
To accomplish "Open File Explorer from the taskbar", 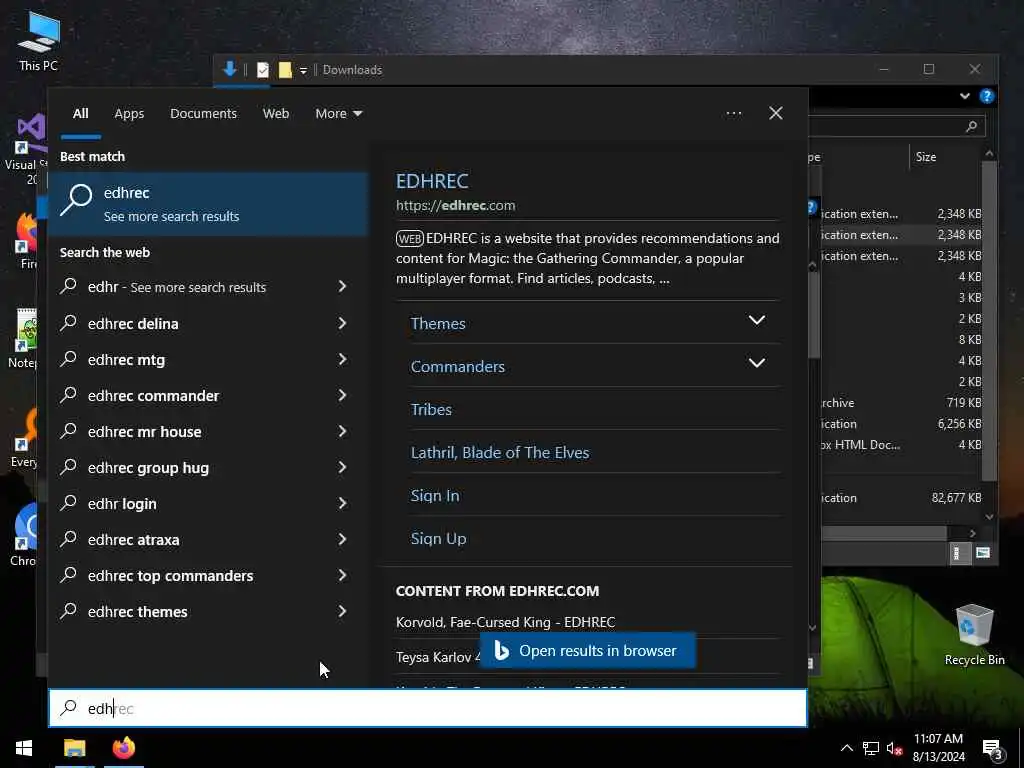I will (x=74, y=748).
